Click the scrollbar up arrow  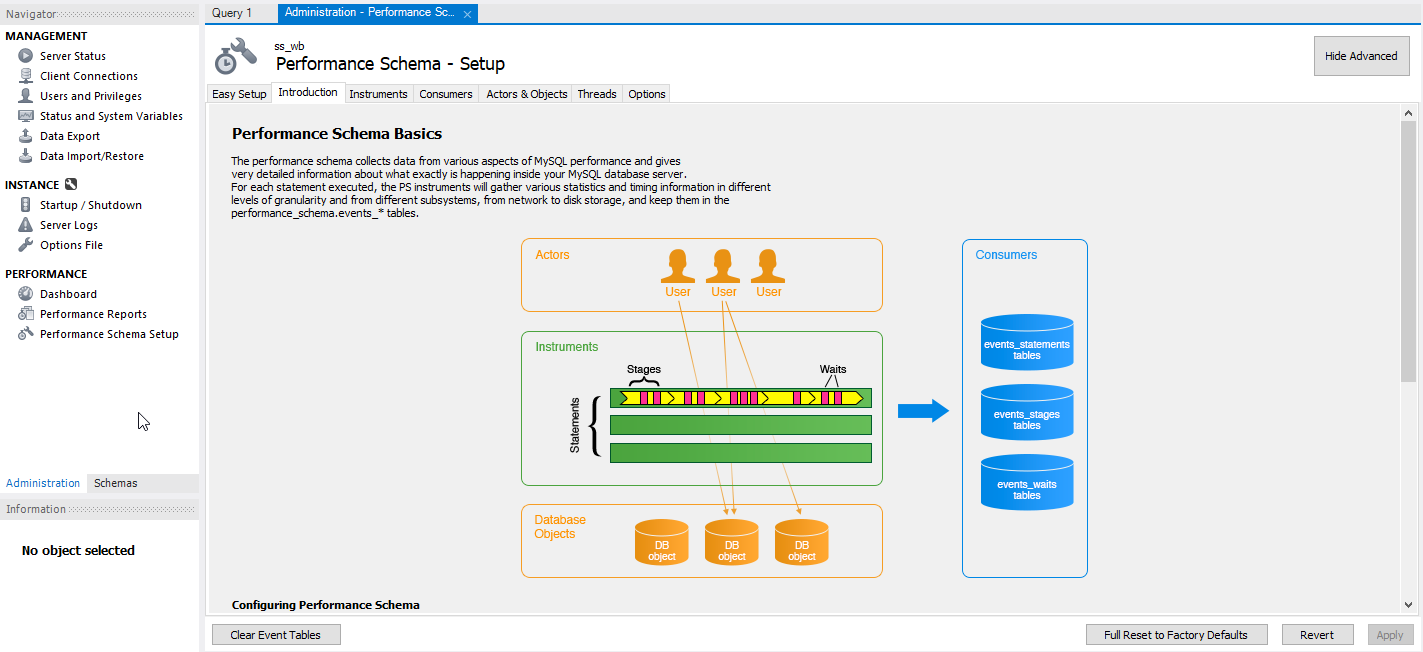tap(1408, 113)
